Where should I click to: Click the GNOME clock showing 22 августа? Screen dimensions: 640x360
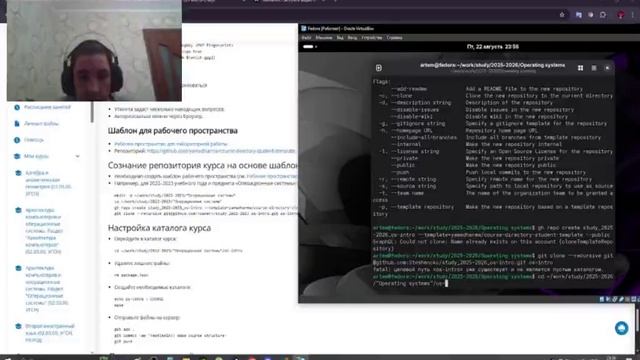493,47
